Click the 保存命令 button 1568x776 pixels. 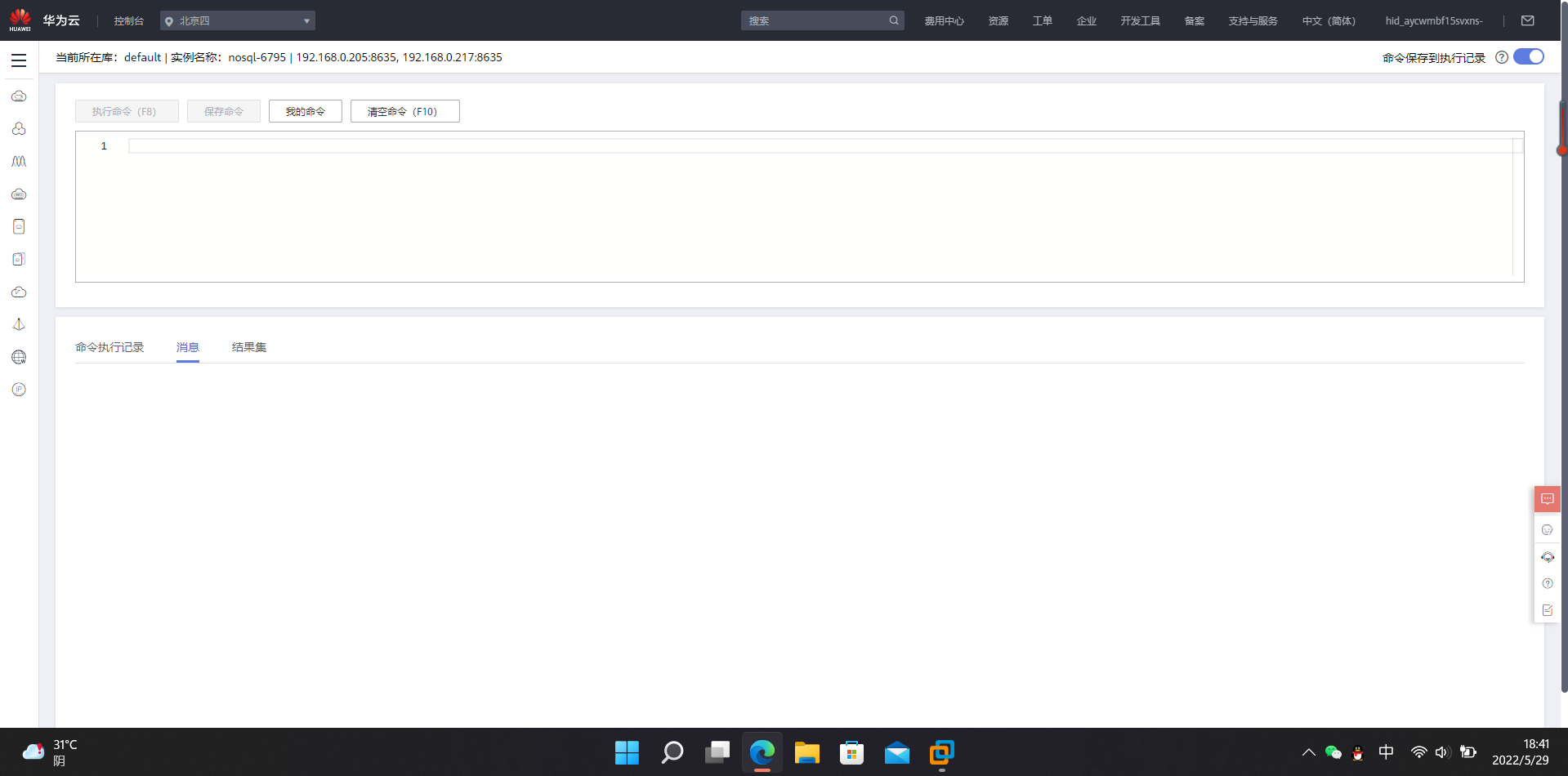click(x=224, y=111)
